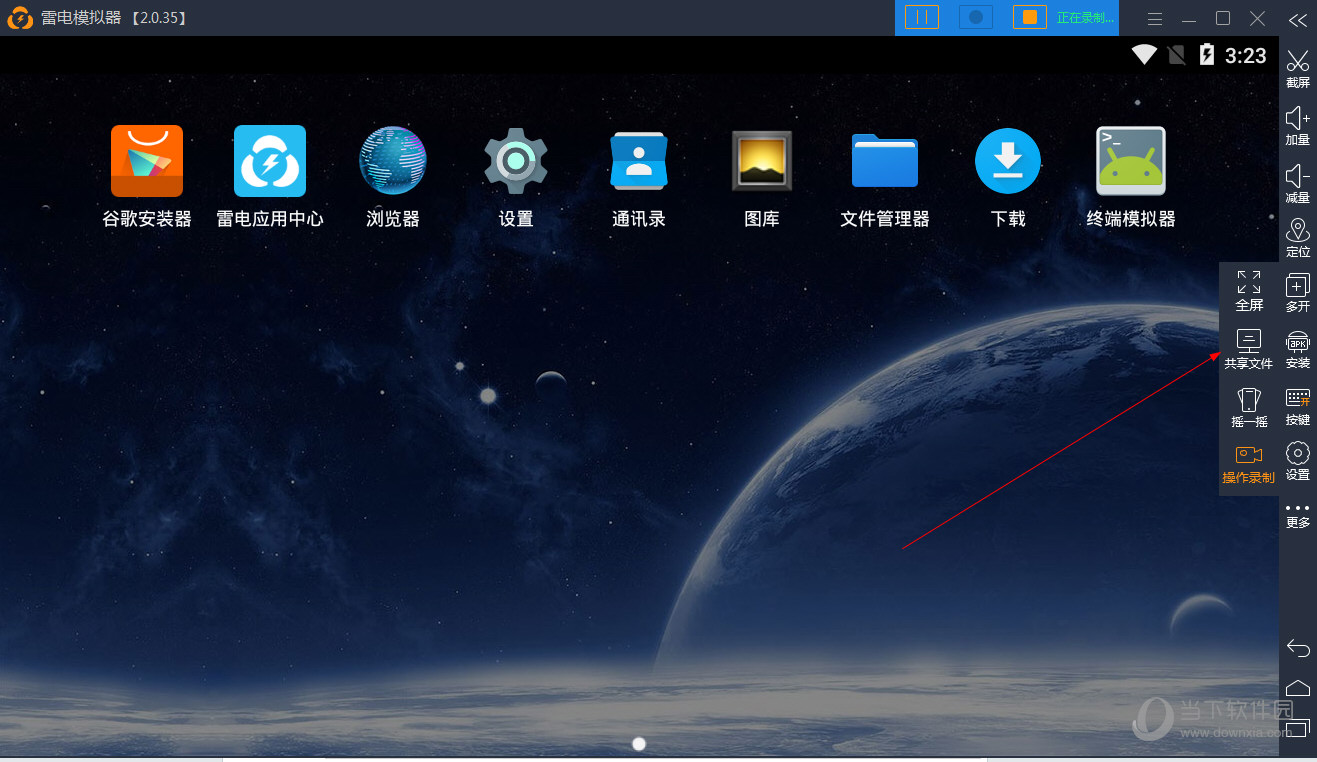Open 共享文件 shared folder
The image size is (1317, 762).
(x=1249, y=349)
